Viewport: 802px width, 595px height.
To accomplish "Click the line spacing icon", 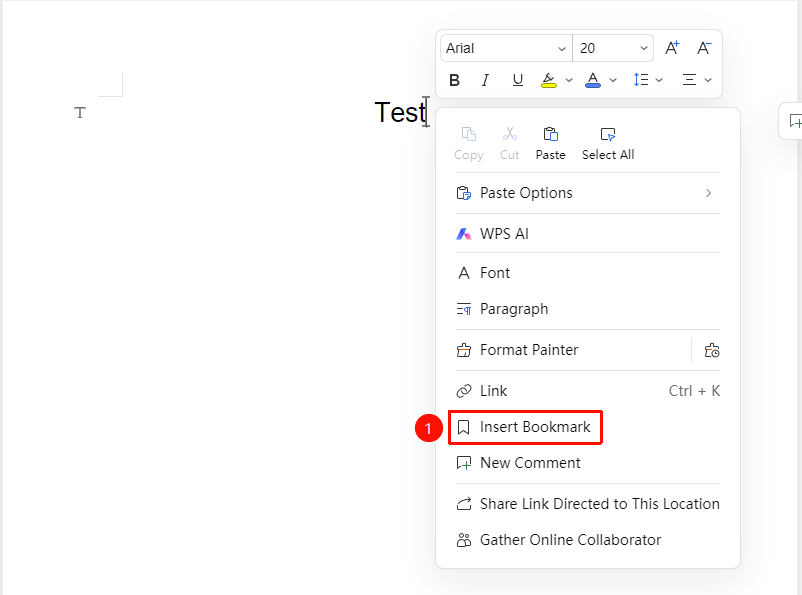I will 641,80.
